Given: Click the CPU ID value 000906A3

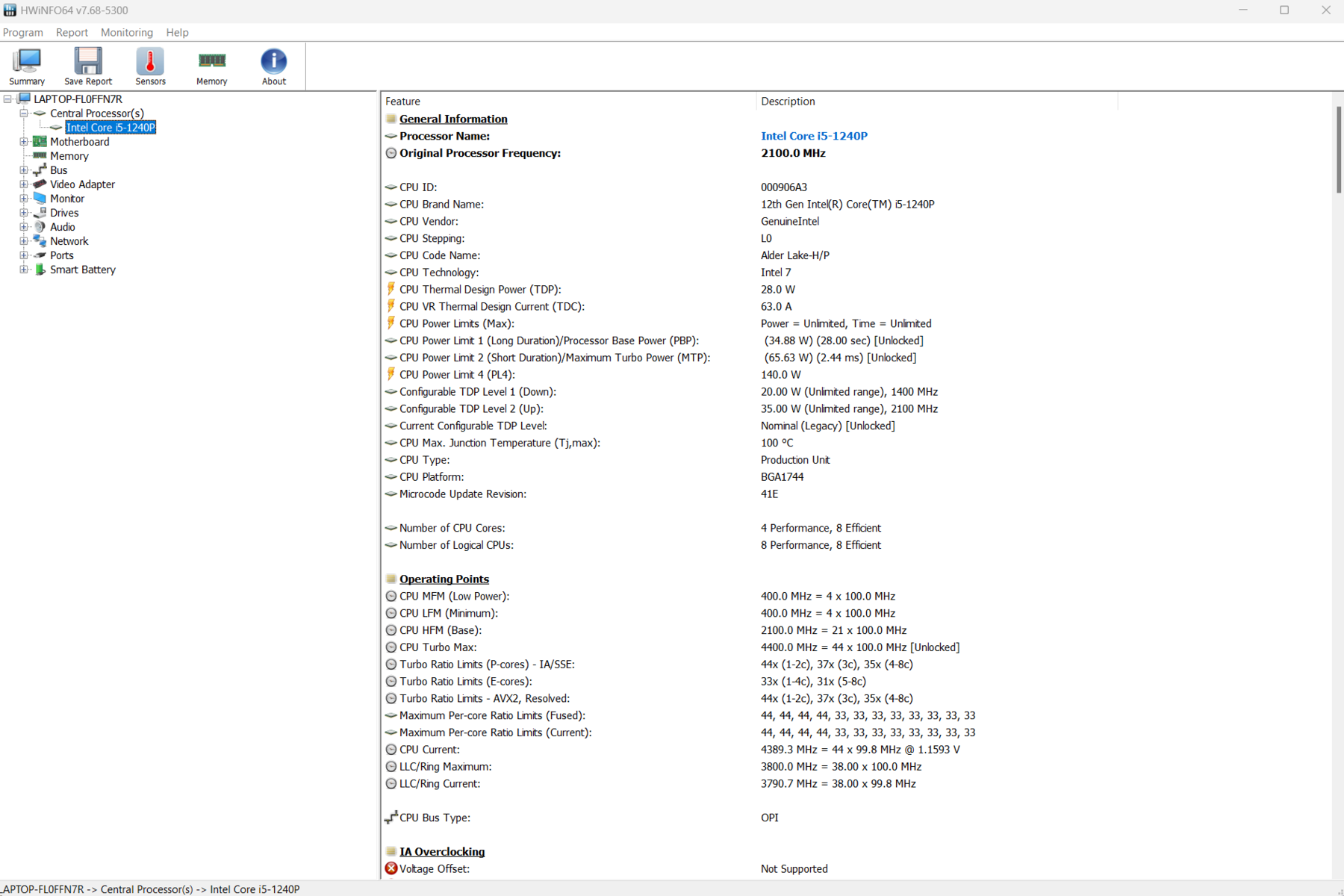Looking at the screenshot, I should pos(784,187).
